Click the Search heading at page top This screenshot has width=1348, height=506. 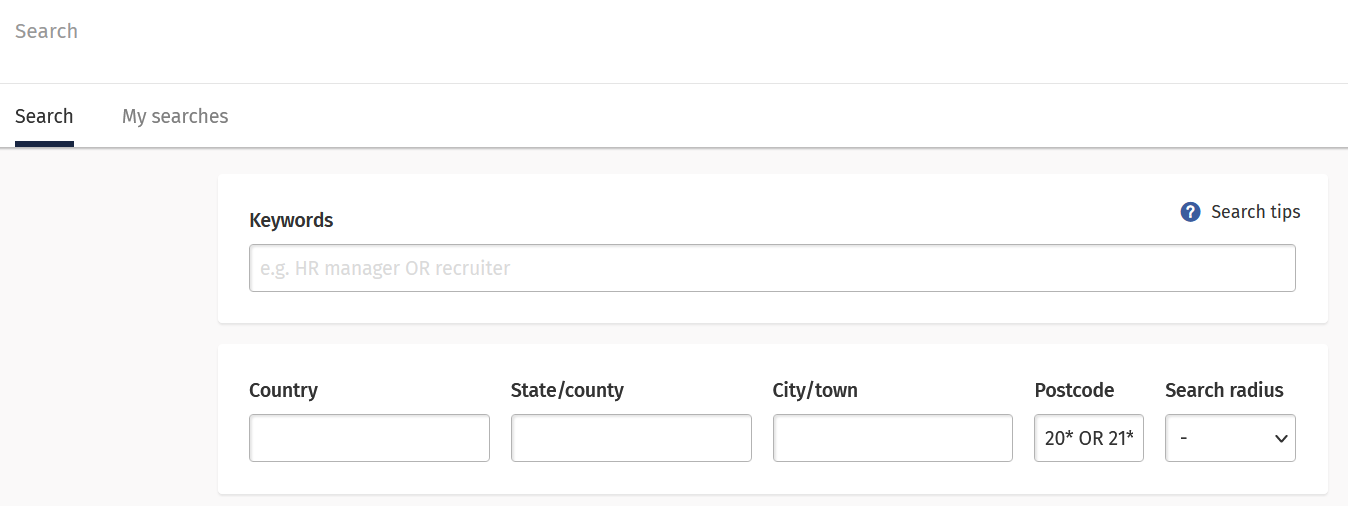[x=46, y=31]
